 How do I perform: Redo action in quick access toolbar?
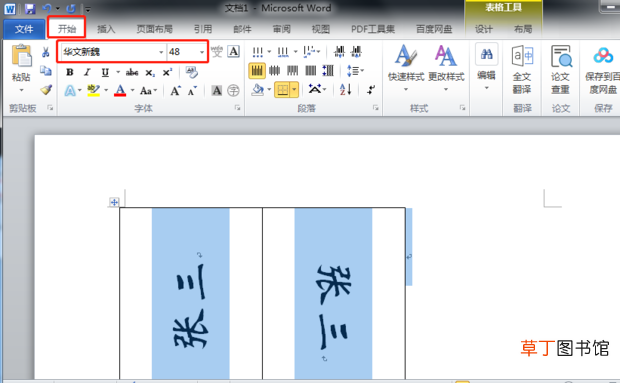coord(71,8)
